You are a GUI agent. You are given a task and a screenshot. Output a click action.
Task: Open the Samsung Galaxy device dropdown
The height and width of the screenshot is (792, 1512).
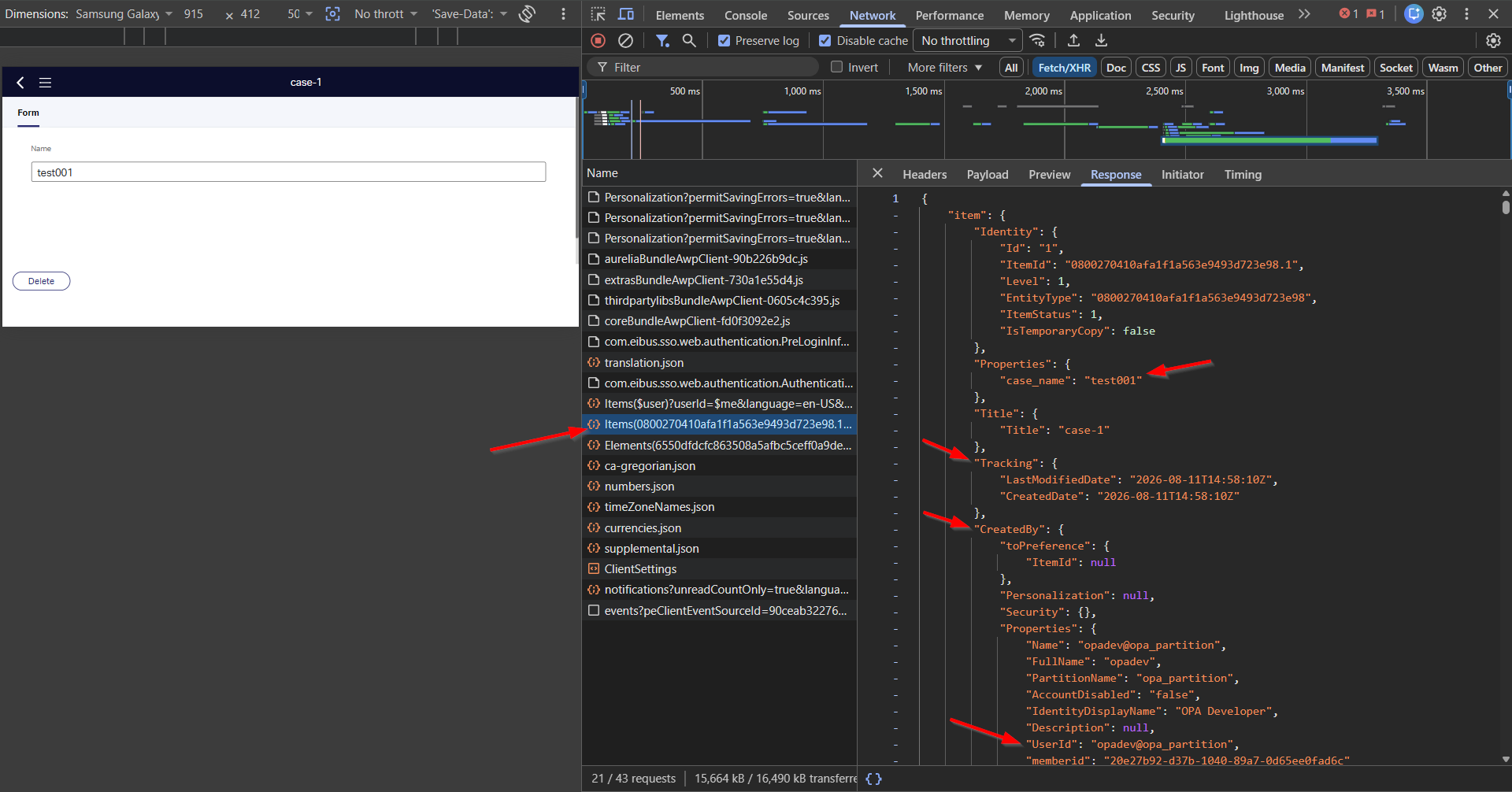tap(124, 14)
